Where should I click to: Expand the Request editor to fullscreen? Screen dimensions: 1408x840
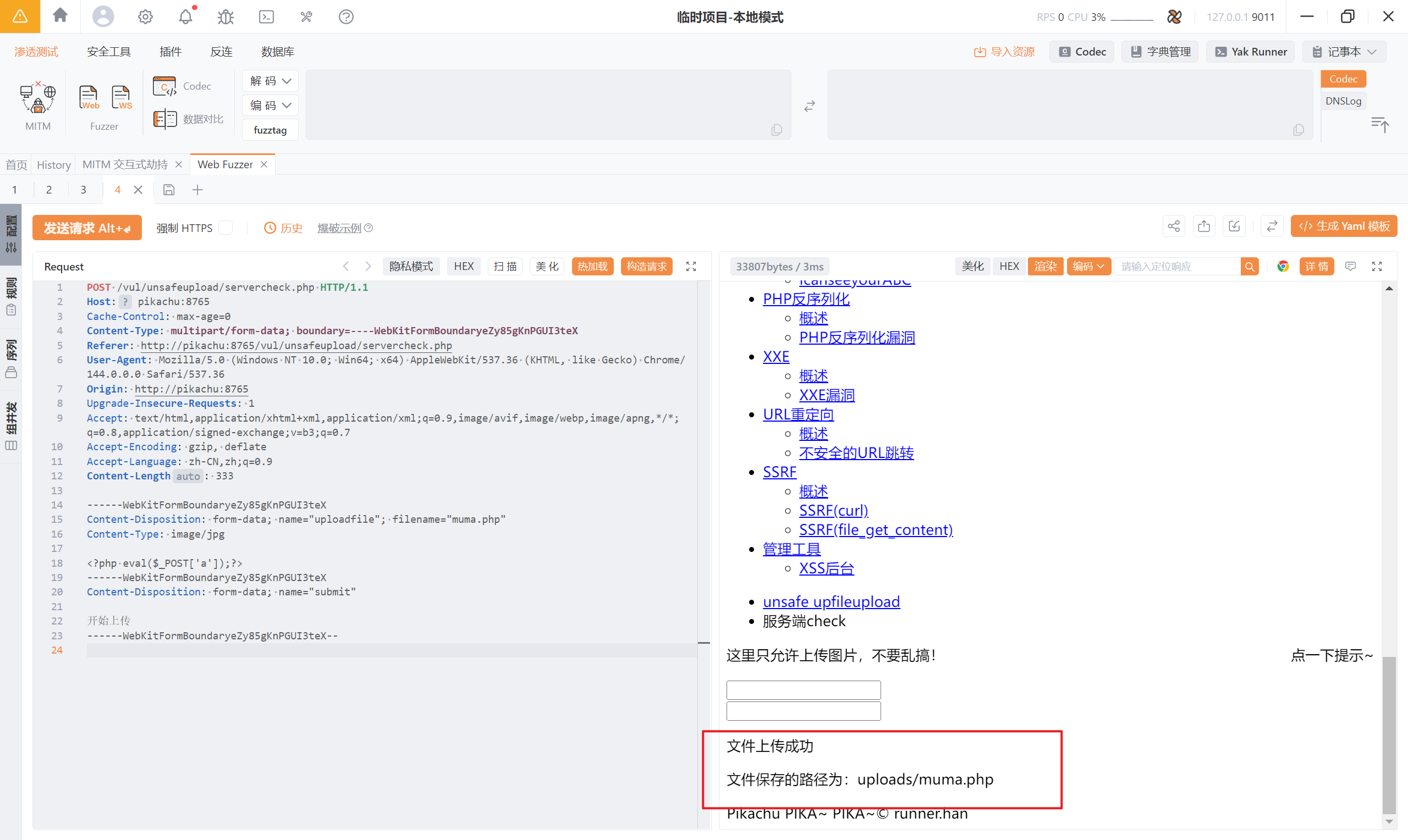691,266
